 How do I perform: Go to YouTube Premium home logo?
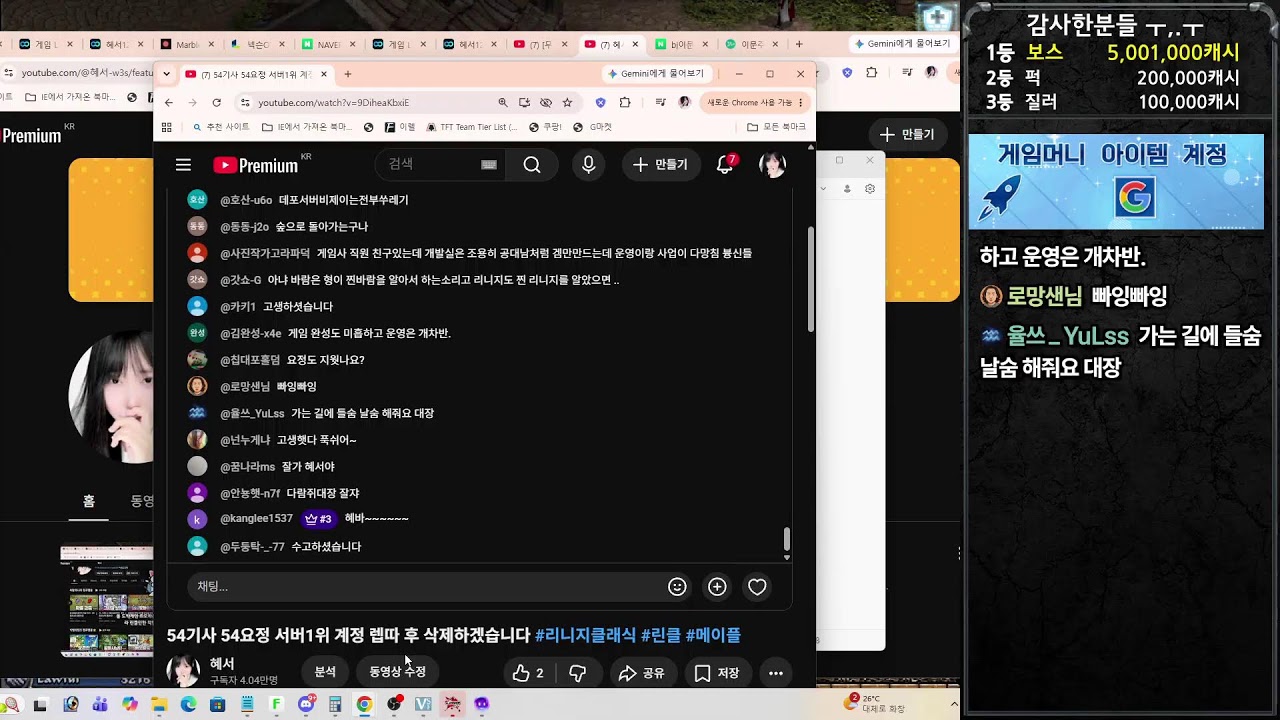click(x=256, y=165)
